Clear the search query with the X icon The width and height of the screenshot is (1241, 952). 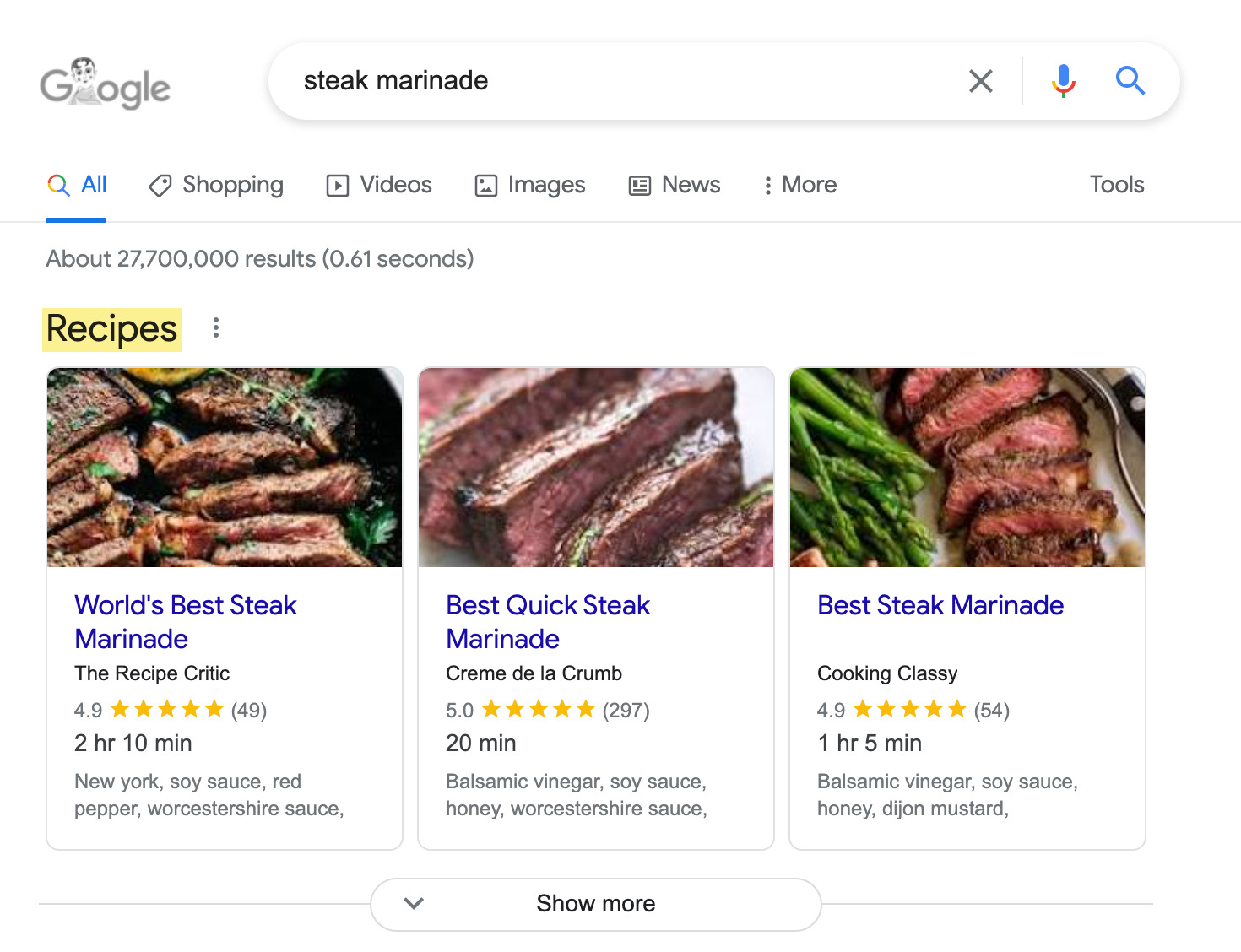pos(980,81)
